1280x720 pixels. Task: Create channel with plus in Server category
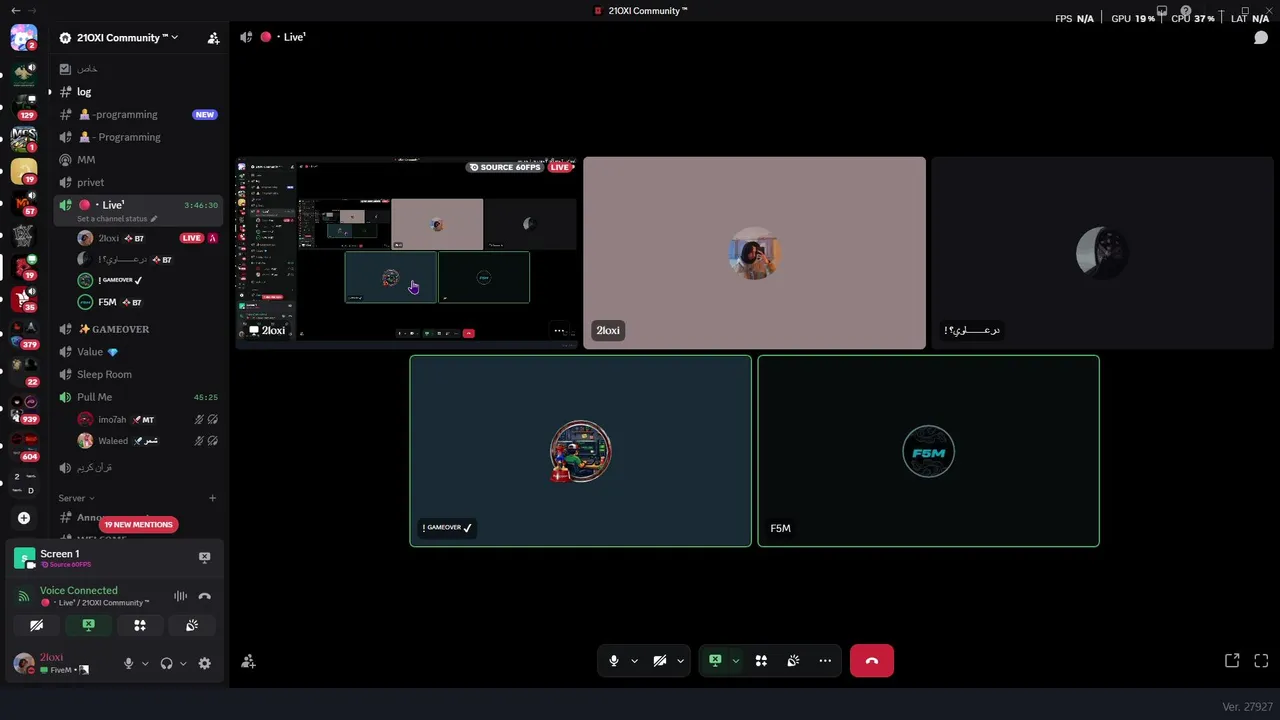(212, 498)
